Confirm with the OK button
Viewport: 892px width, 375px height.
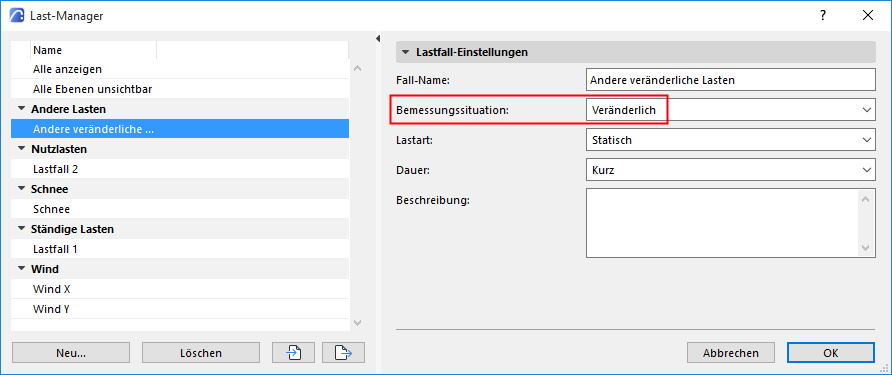(831, 353)
